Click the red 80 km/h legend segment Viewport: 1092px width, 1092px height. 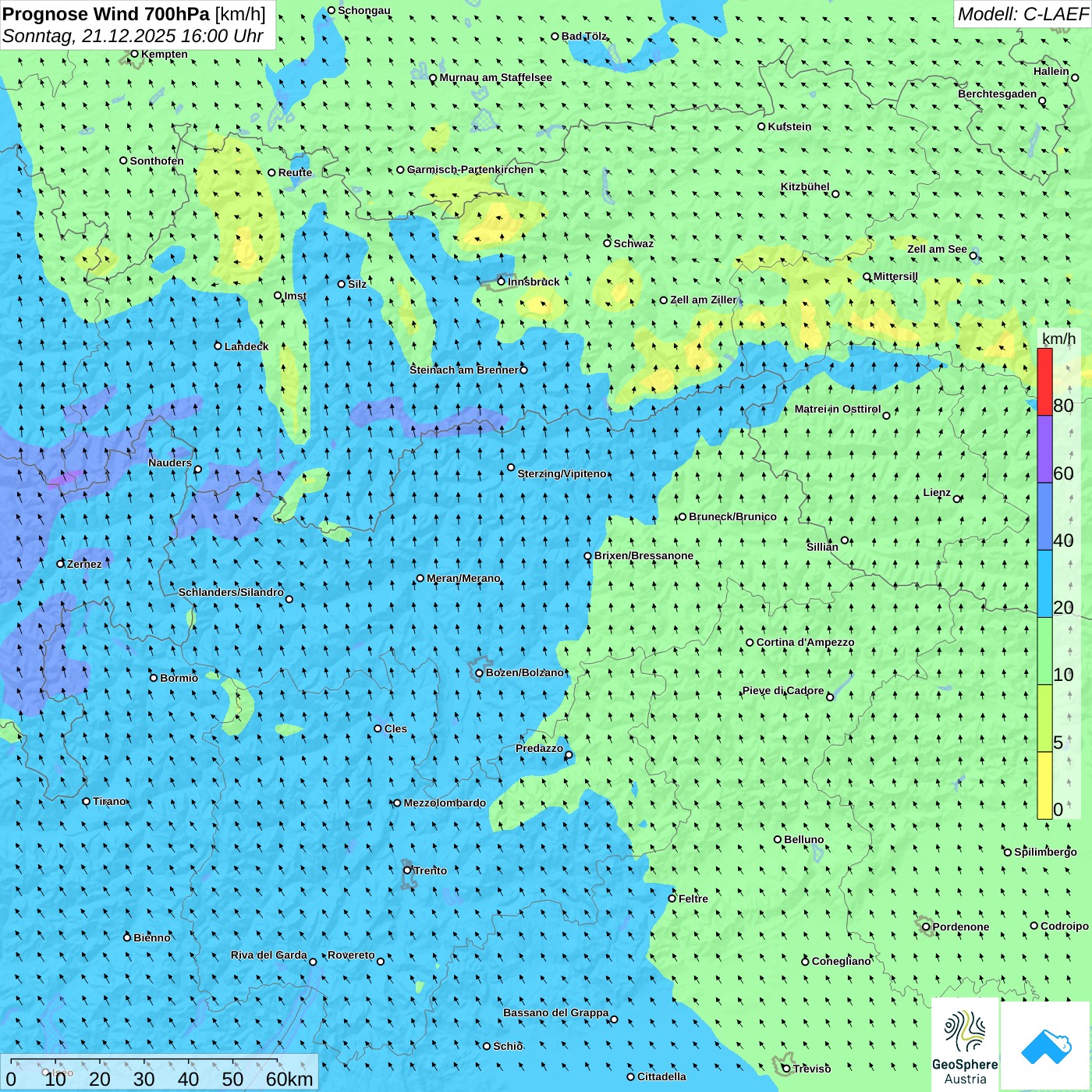click(1044, 381)
